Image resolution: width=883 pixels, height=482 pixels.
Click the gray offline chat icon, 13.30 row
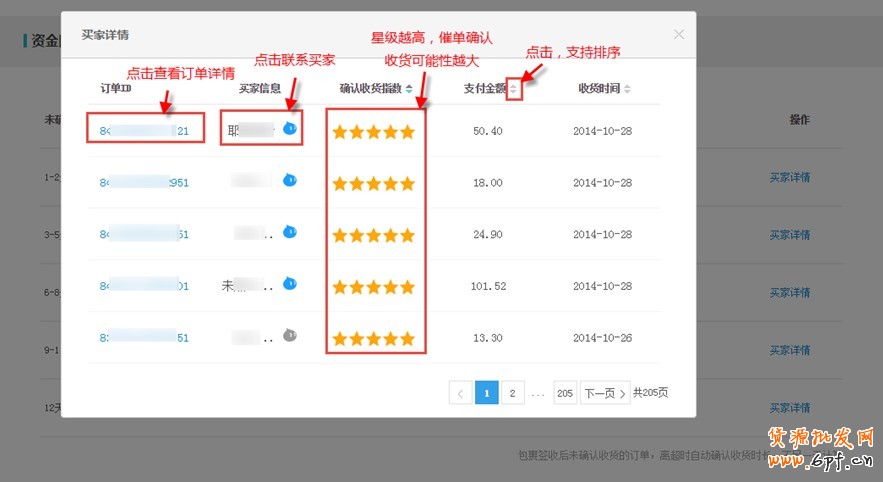coord(289,335)
